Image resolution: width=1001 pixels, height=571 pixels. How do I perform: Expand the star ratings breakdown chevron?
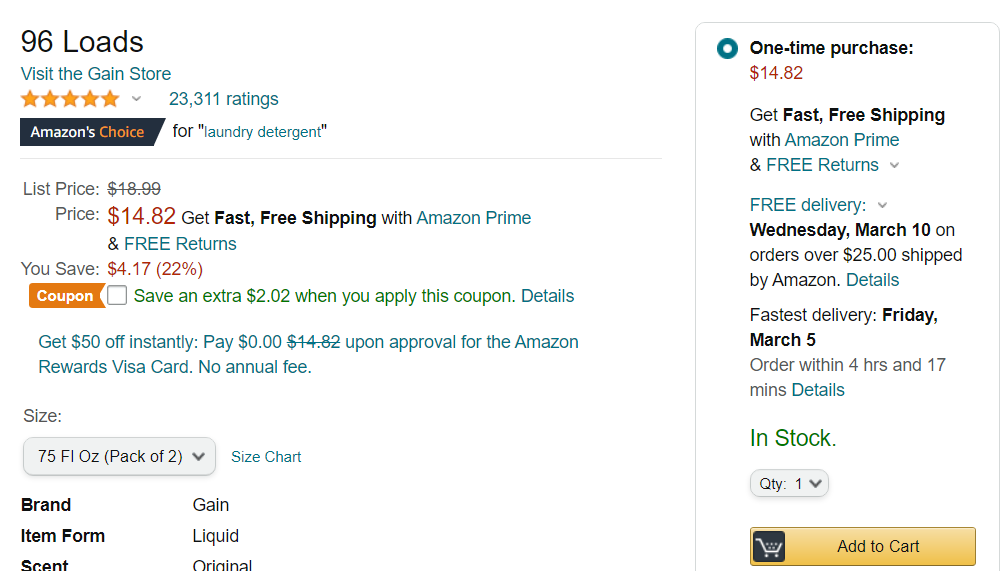(136, 99)
